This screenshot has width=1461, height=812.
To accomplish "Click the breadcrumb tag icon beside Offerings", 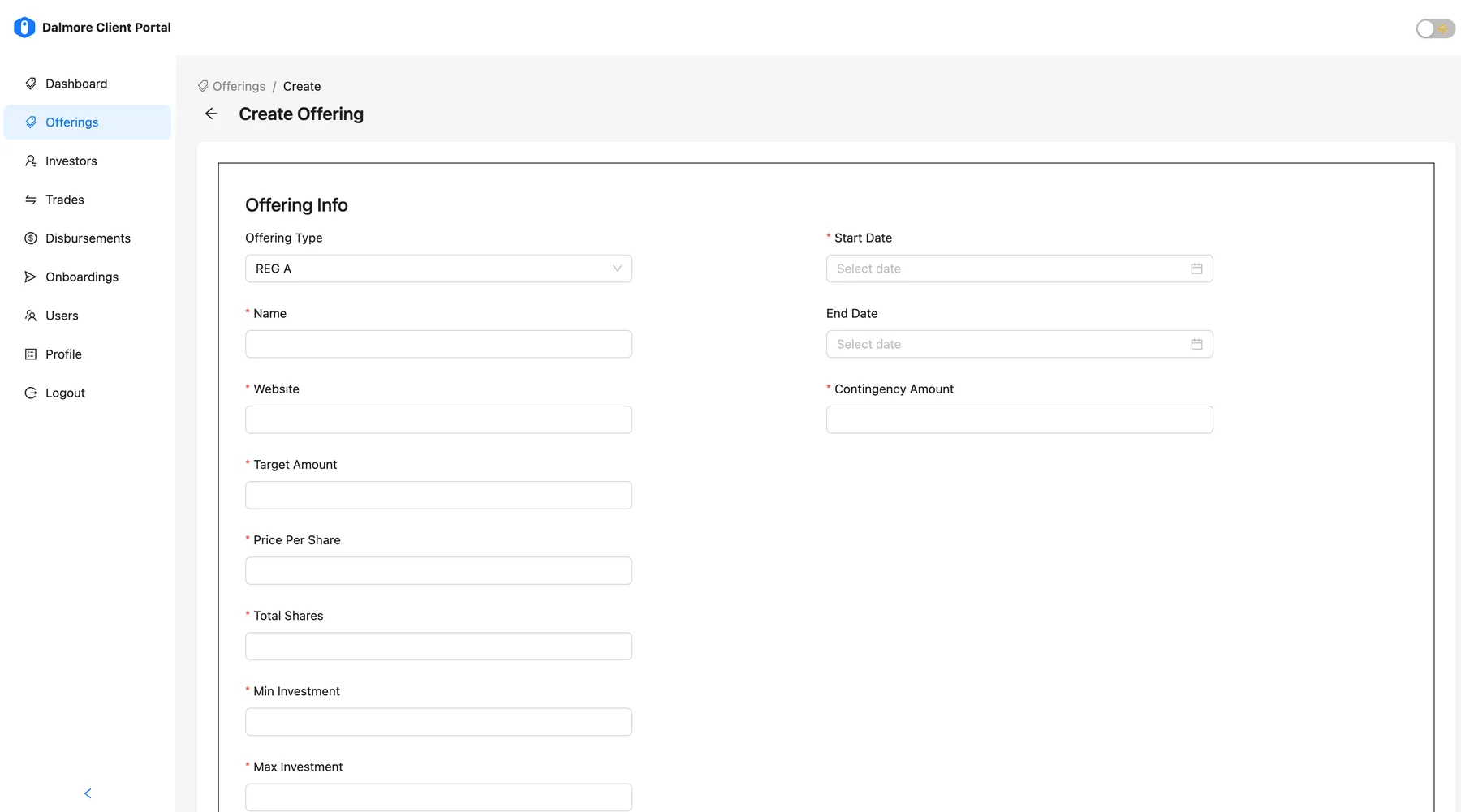I will (203, 86).
